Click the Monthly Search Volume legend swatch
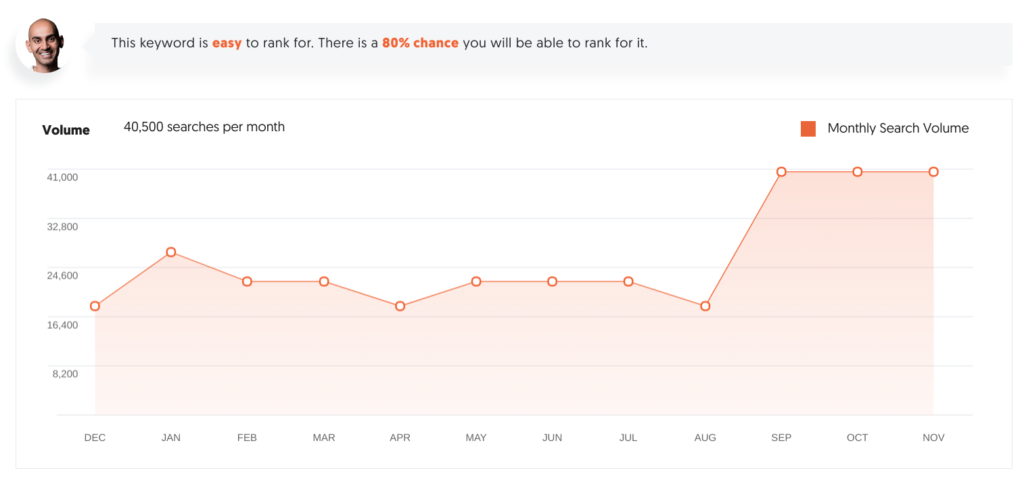Image resolution: width=1024 pixels, height=485 pixels. click(x=808, y=129)
